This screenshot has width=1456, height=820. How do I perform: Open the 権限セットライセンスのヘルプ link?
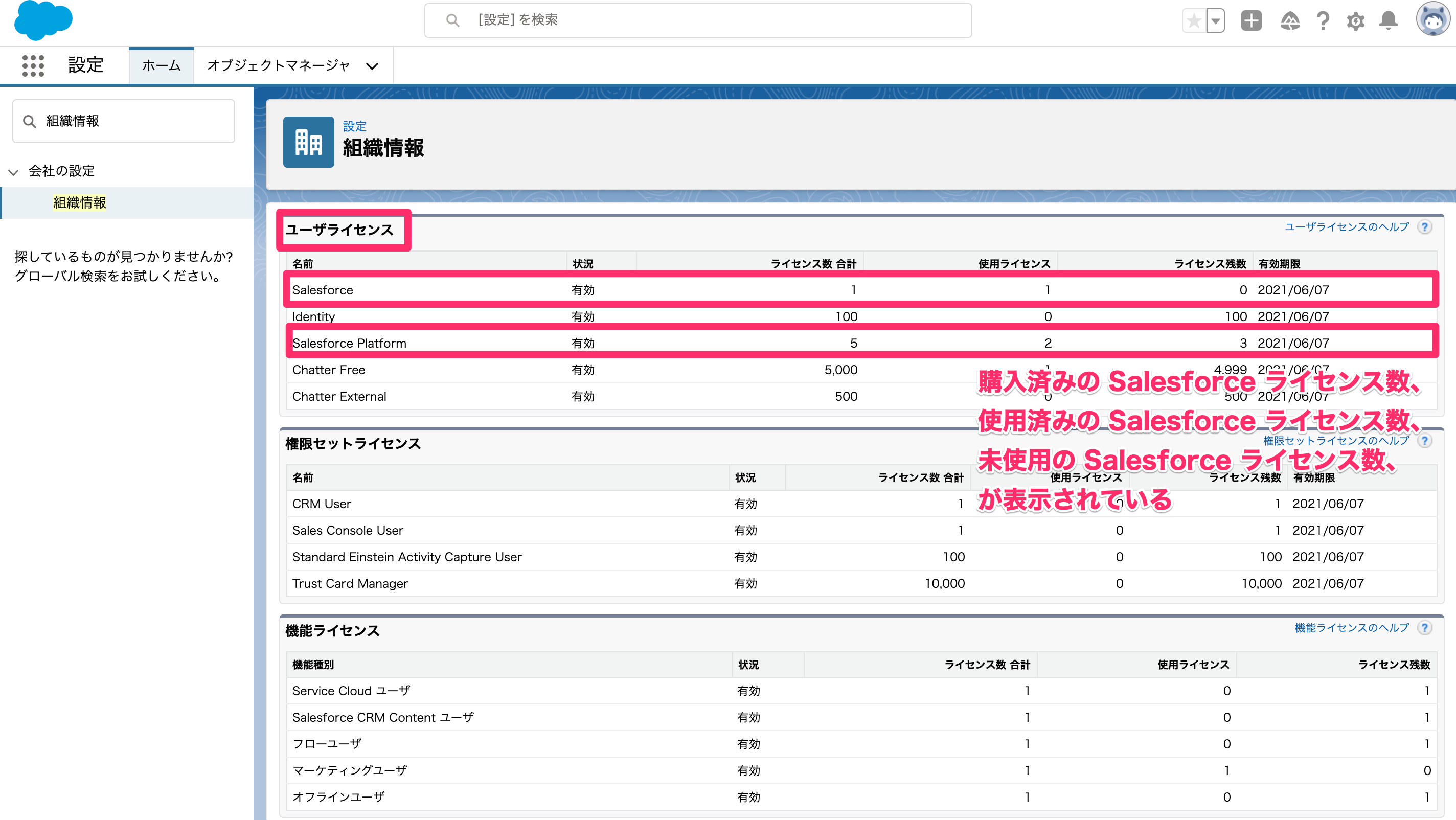(1336, 441)
